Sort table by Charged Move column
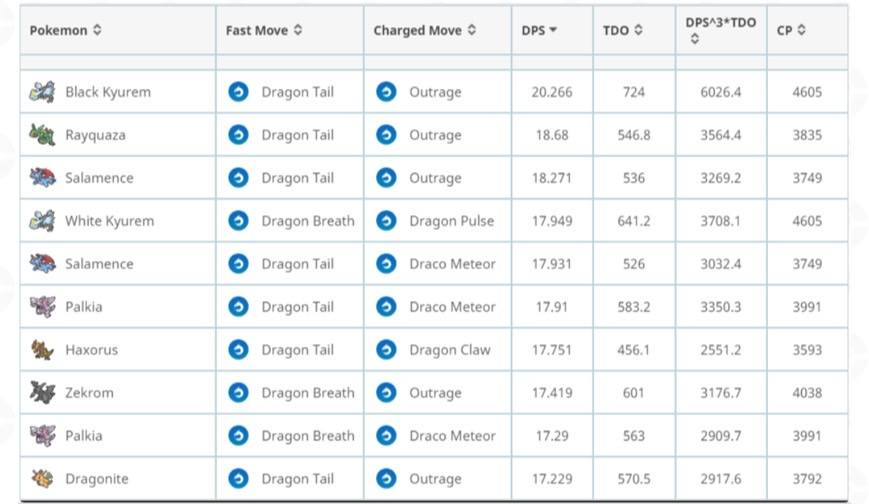869x504 pixels. 425,31
